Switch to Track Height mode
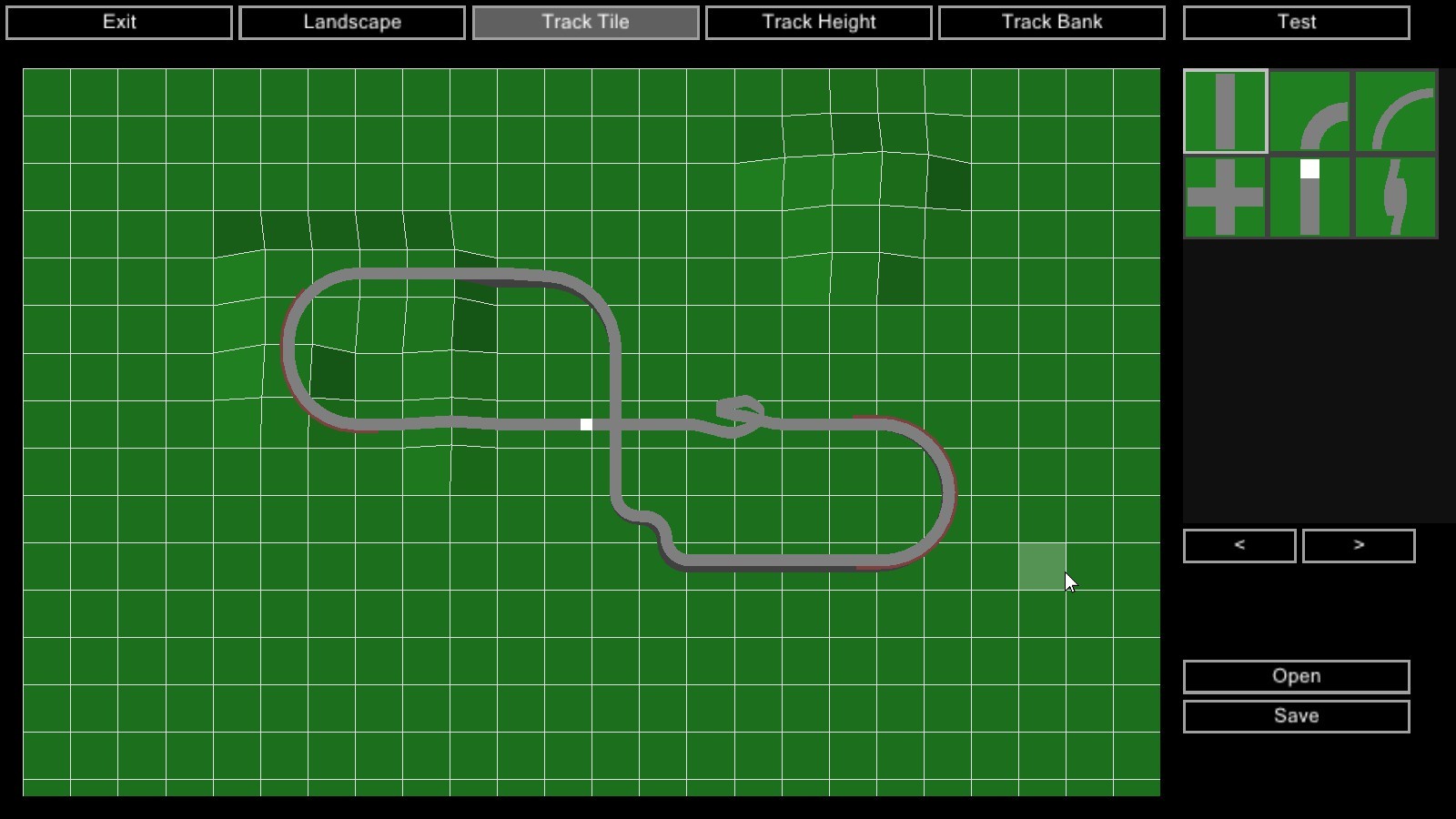 tap(818, 22)
